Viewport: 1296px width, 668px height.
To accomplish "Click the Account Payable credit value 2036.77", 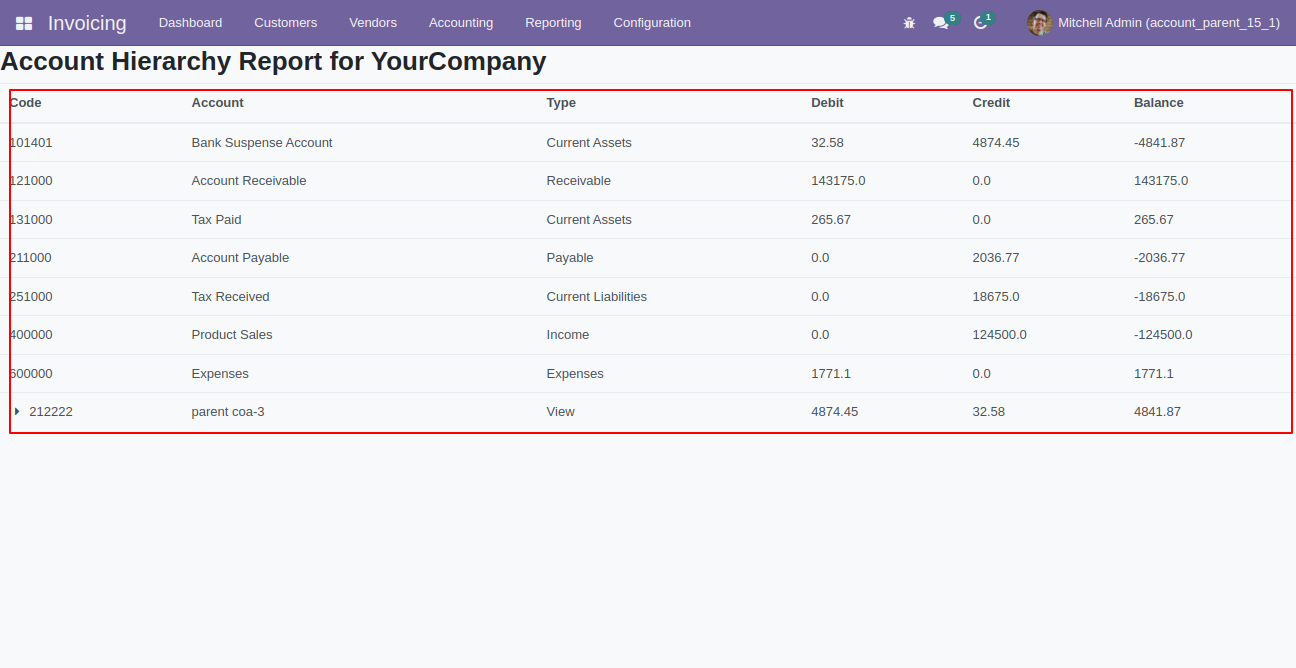I will [x=996, y=258].
